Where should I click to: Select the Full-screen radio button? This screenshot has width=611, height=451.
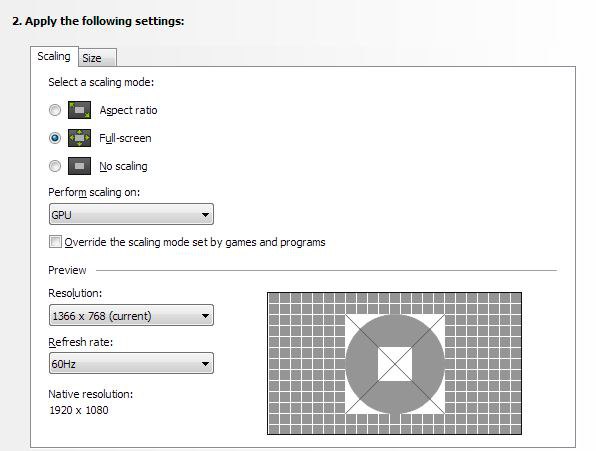click(x=55, y=138)
